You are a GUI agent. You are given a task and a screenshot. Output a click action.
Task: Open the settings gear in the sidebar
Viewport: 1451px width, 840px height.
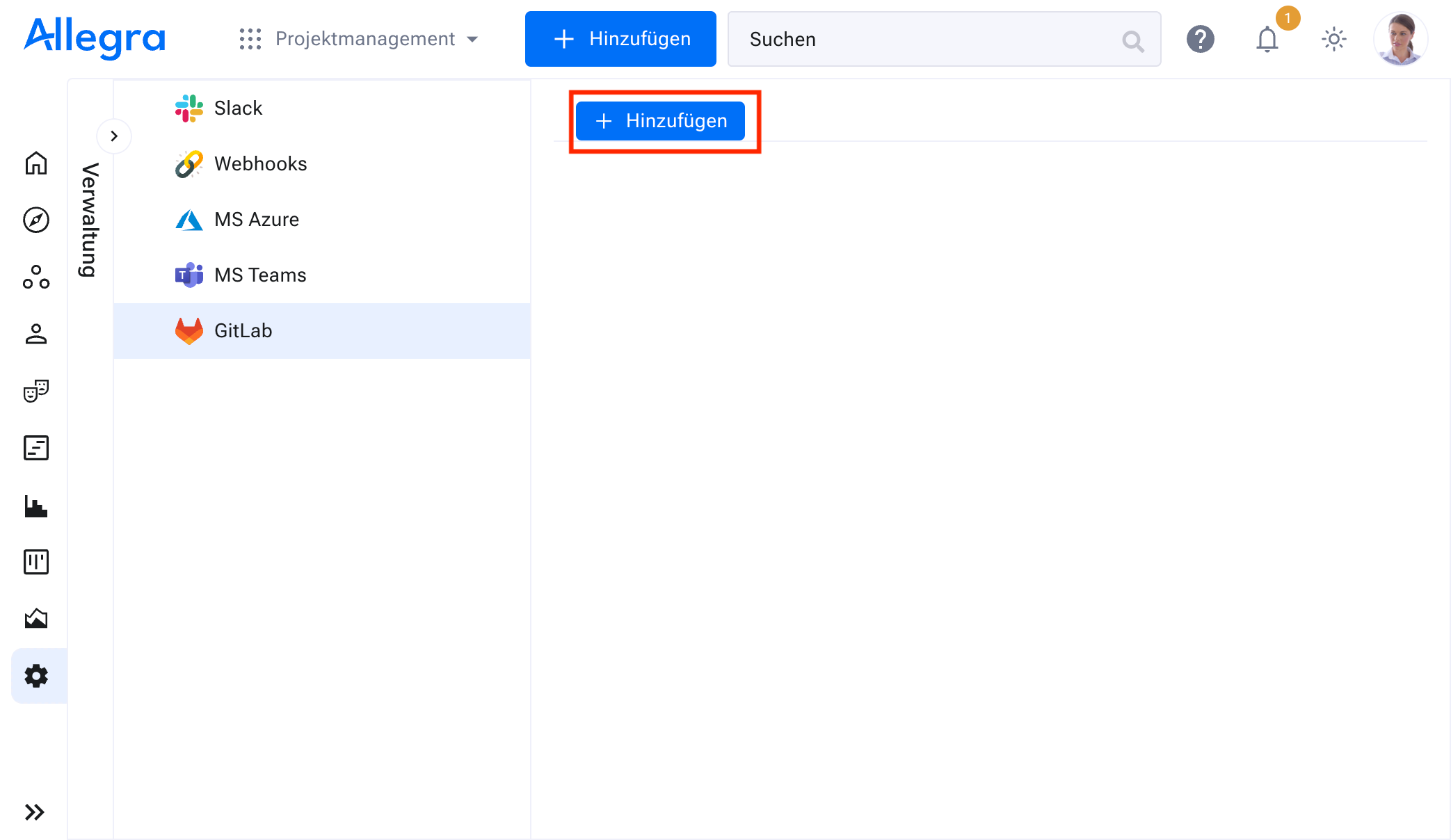tap(35, 675)
